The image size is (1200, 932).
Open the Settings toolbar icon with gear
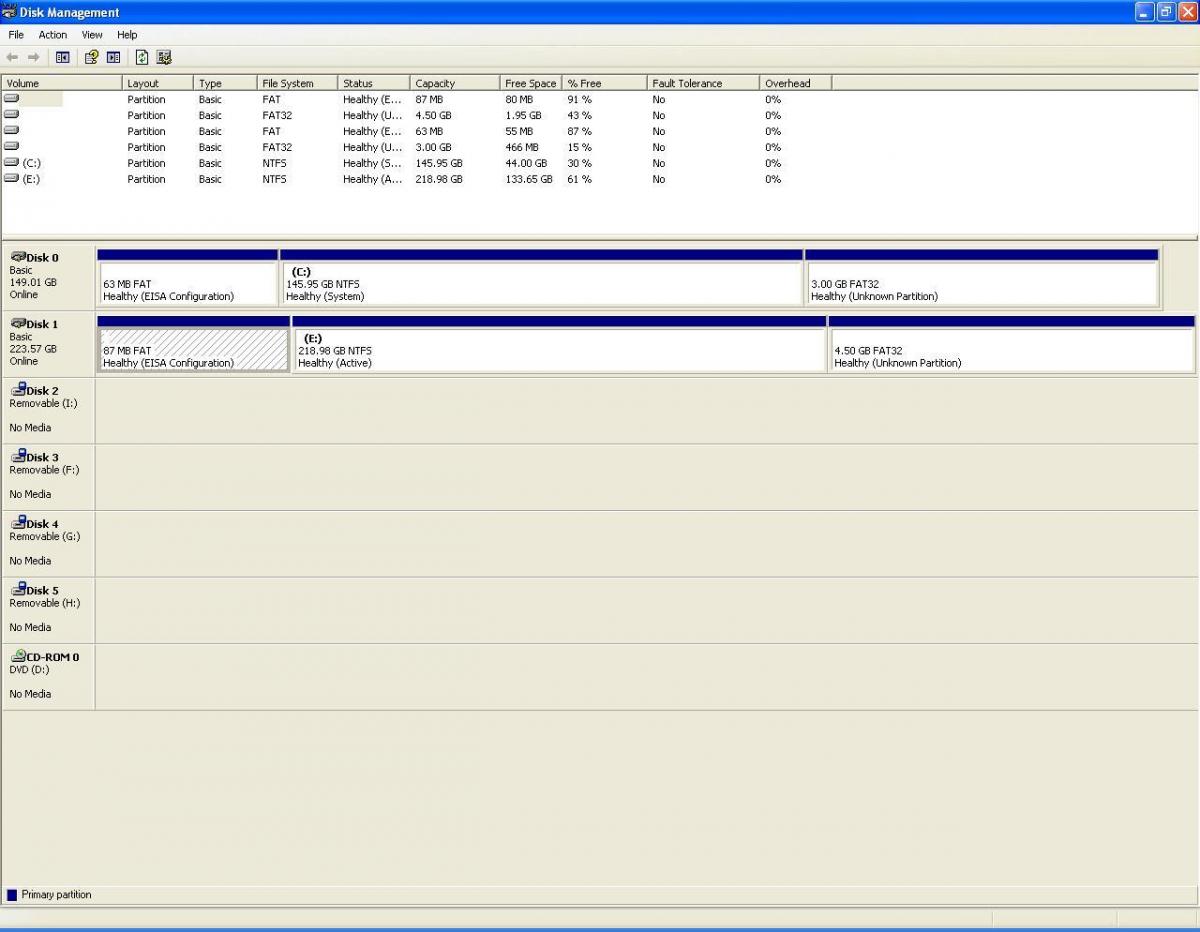(x=164, y=57)
